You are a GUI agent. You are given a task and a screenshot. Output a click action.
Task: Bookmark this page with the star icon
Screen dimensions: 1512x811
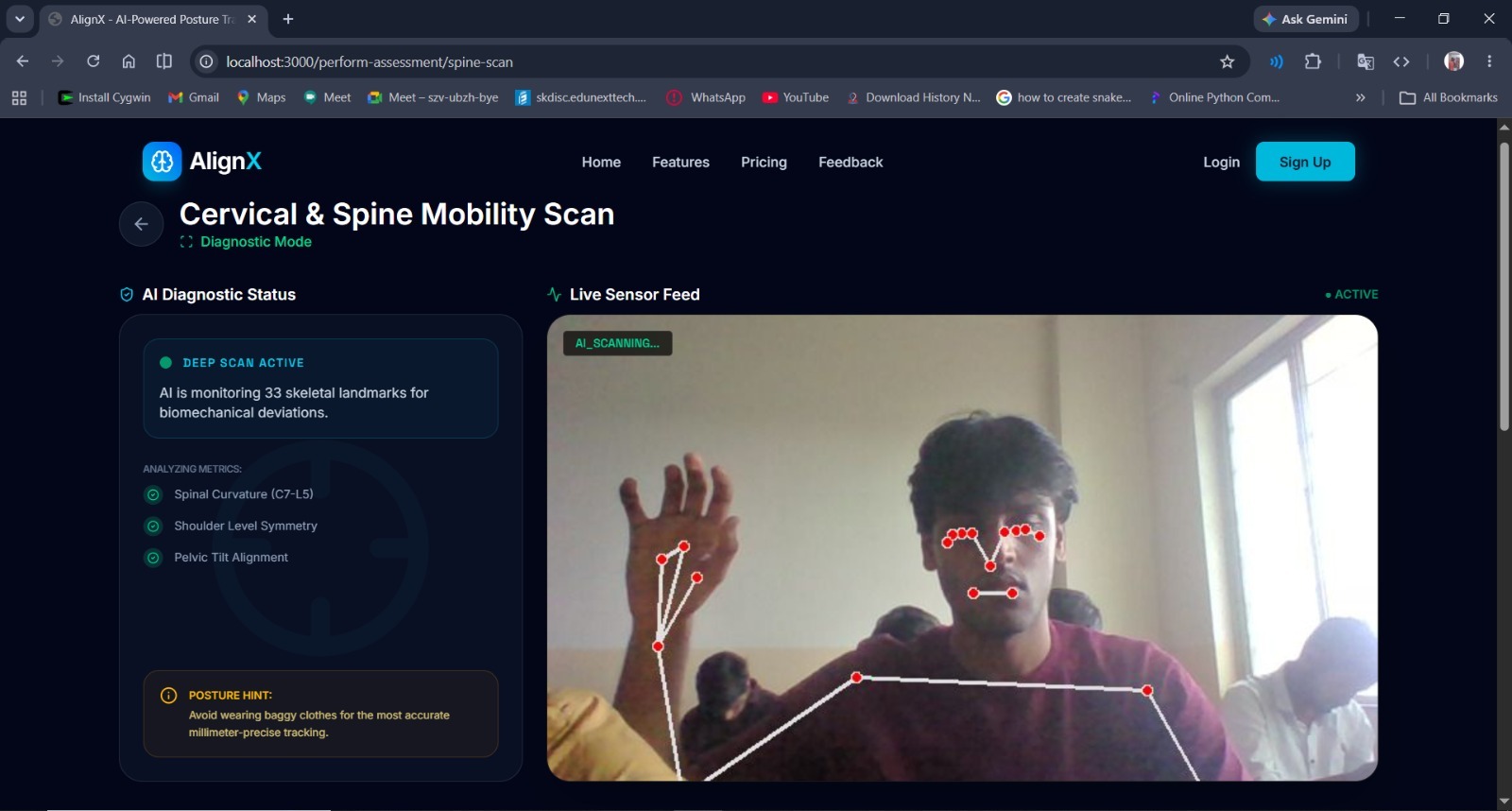[x=1227, y=61]
